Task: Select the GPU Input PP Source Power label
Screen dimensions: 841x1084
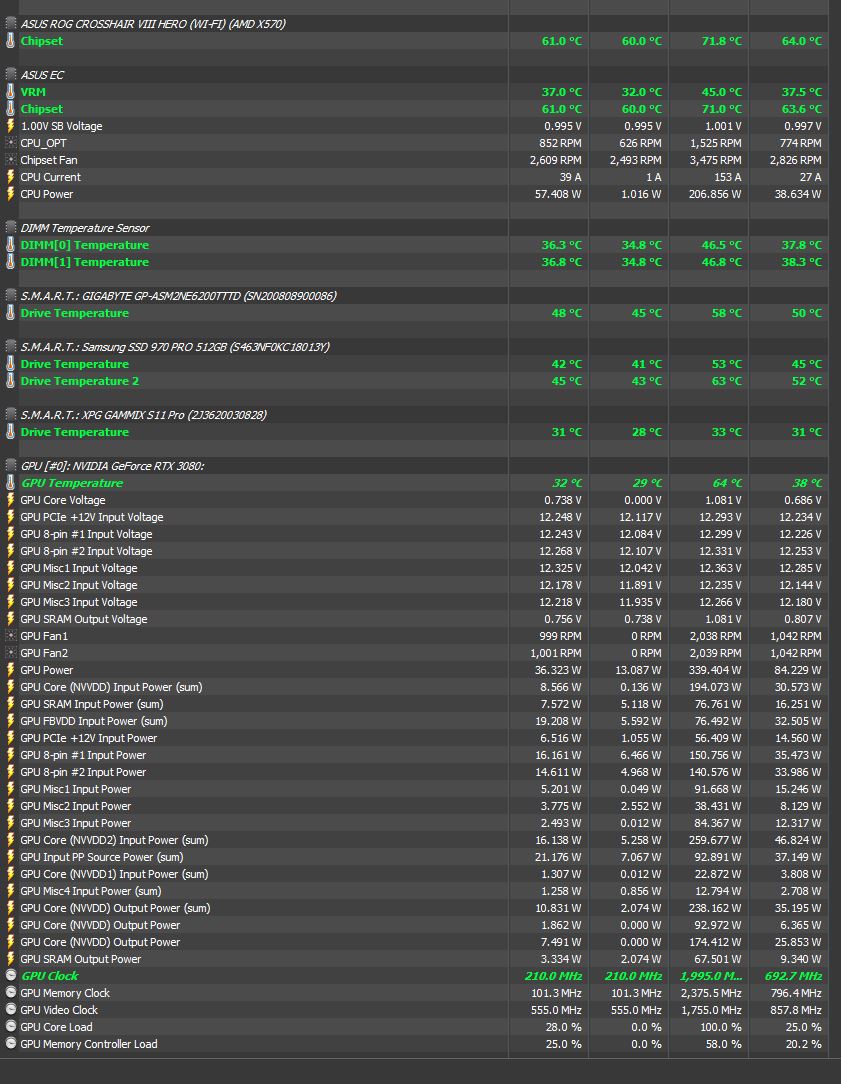Action: click(102, 857)
